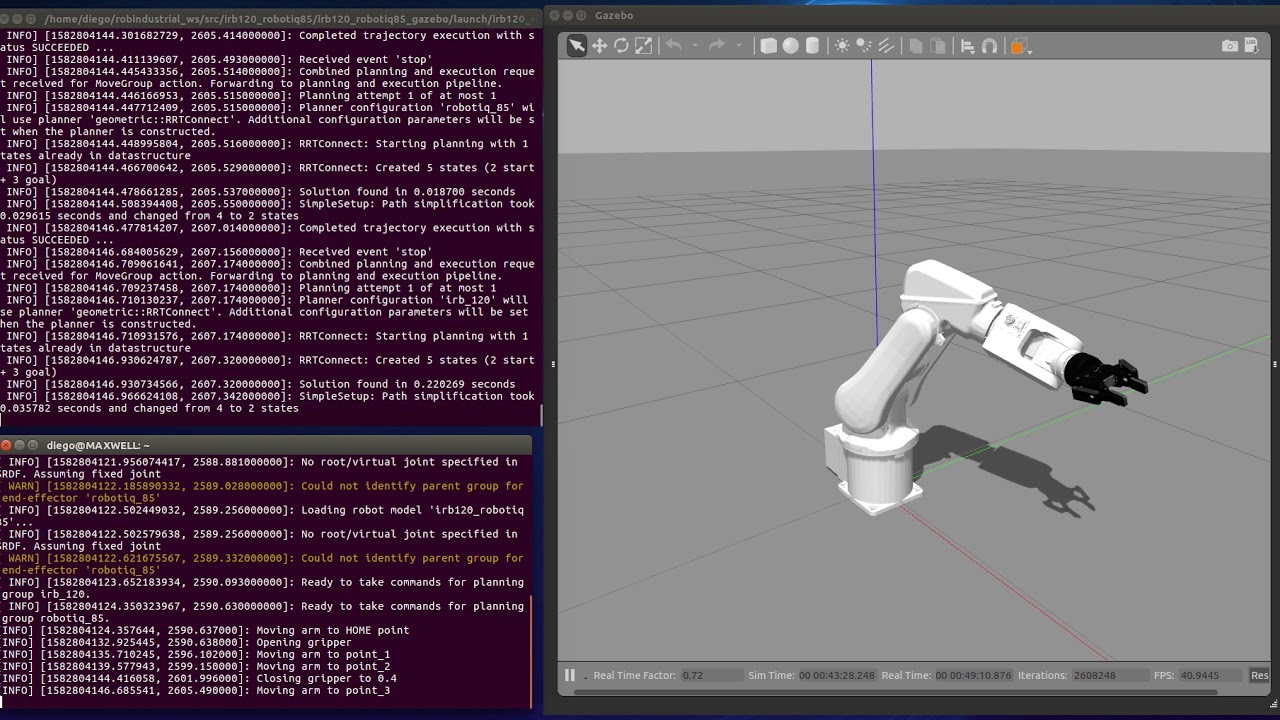The height and width of the screenshot is (720, 1280).
Task: Click the Real Time Factor value field
Action: tap(711, 676)
